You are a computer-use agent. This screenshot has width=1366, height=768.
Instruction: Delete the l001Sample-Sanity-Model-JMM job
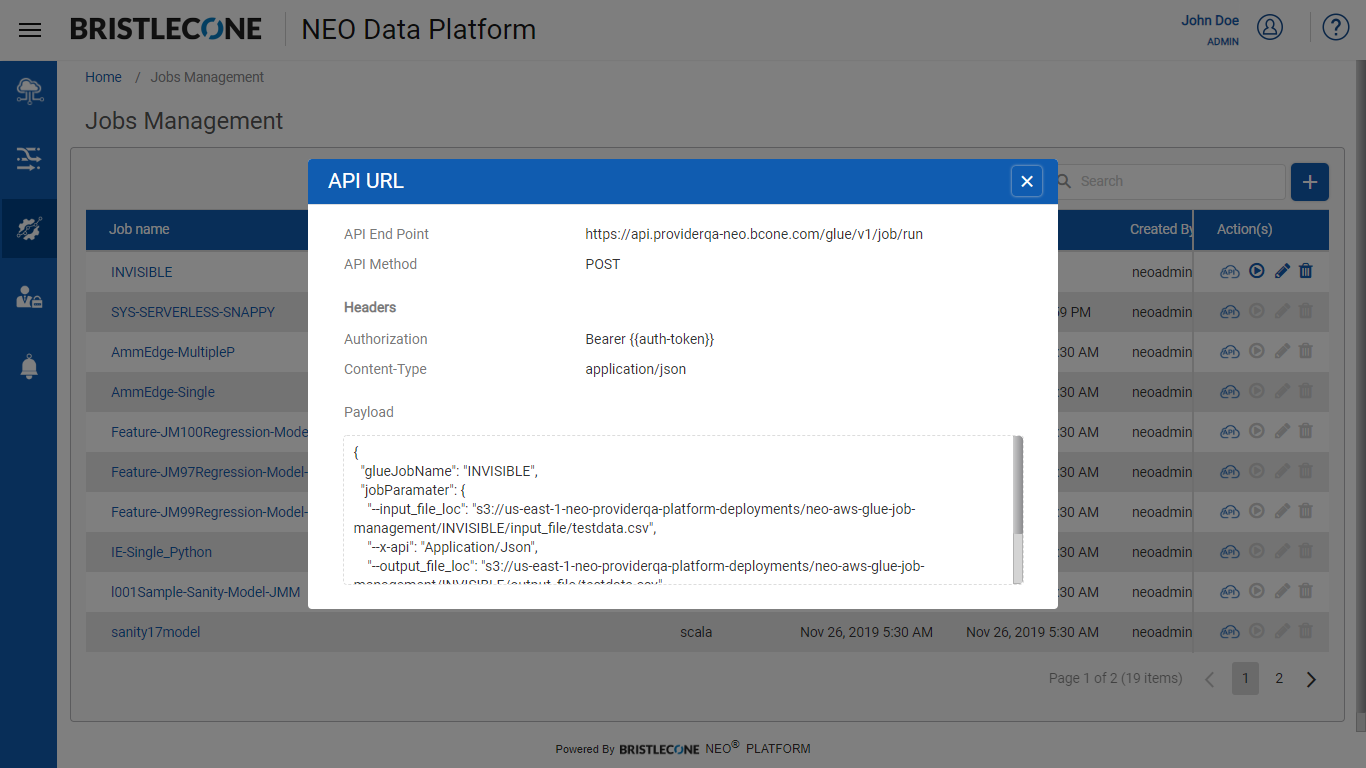1305,591
